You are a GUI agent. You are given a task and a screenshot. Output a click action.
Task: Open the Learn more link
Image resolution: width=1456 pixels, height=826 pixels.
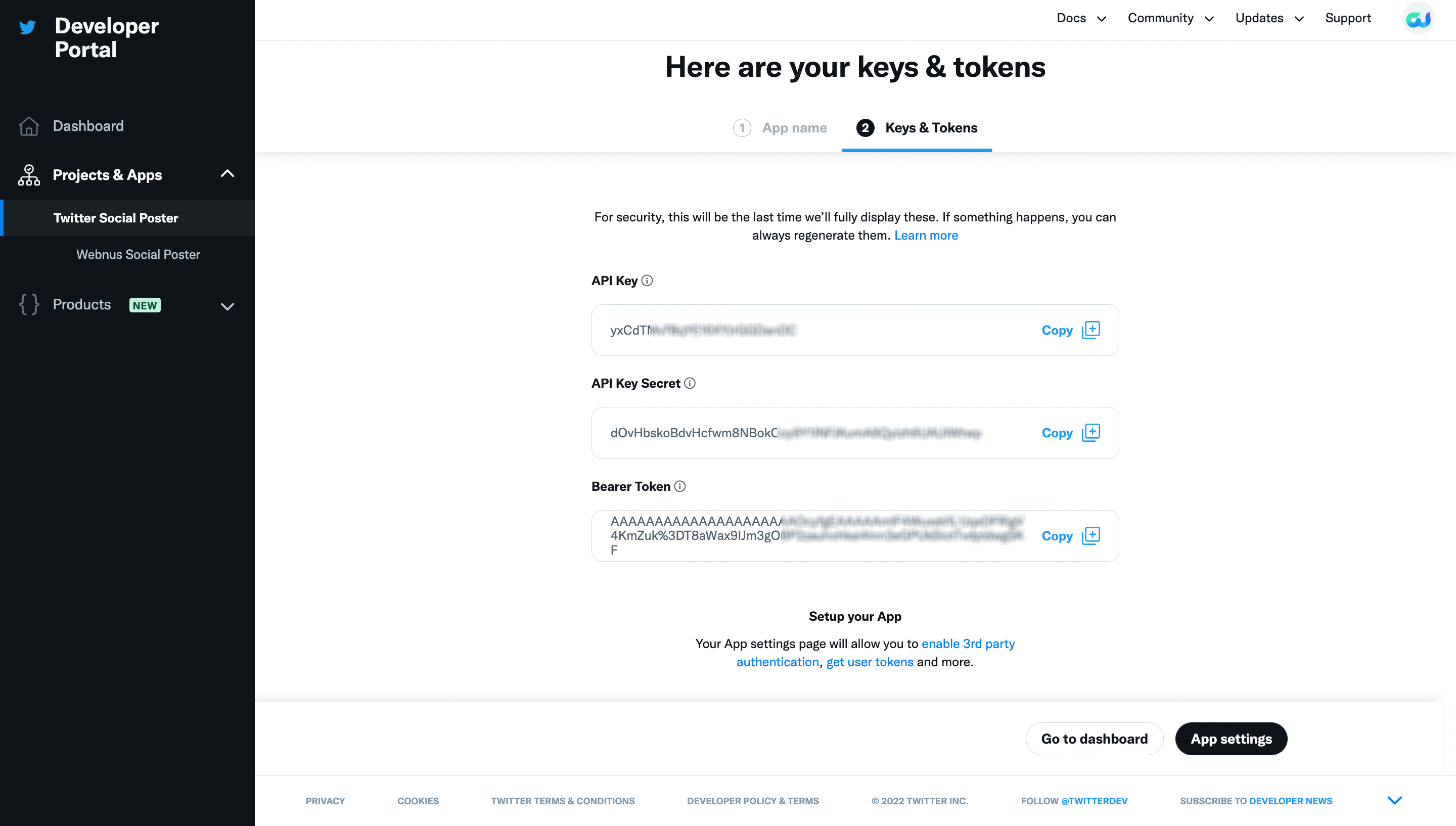(x=926, y=236)
